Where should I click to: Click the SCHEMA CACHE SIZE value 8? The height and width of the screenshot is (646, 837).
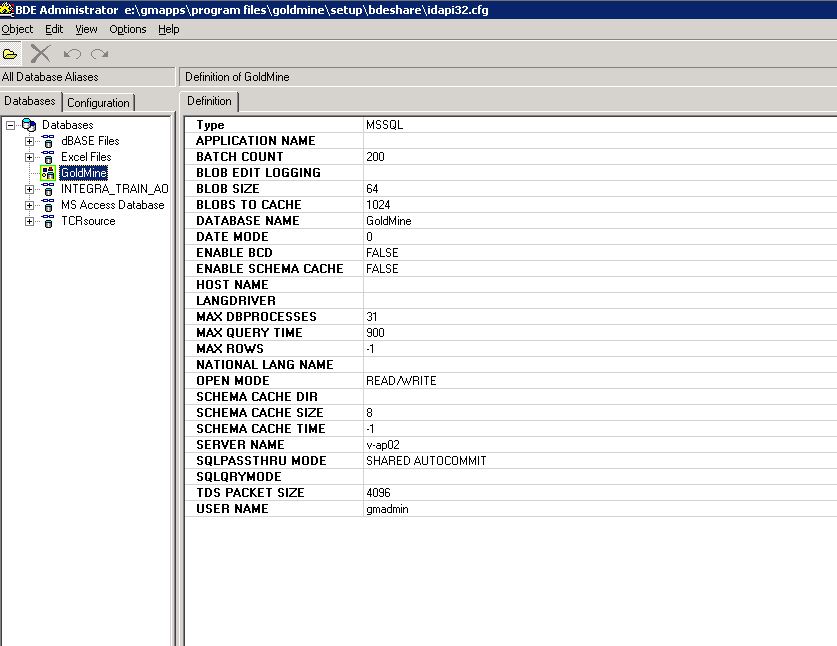(369, 413)
